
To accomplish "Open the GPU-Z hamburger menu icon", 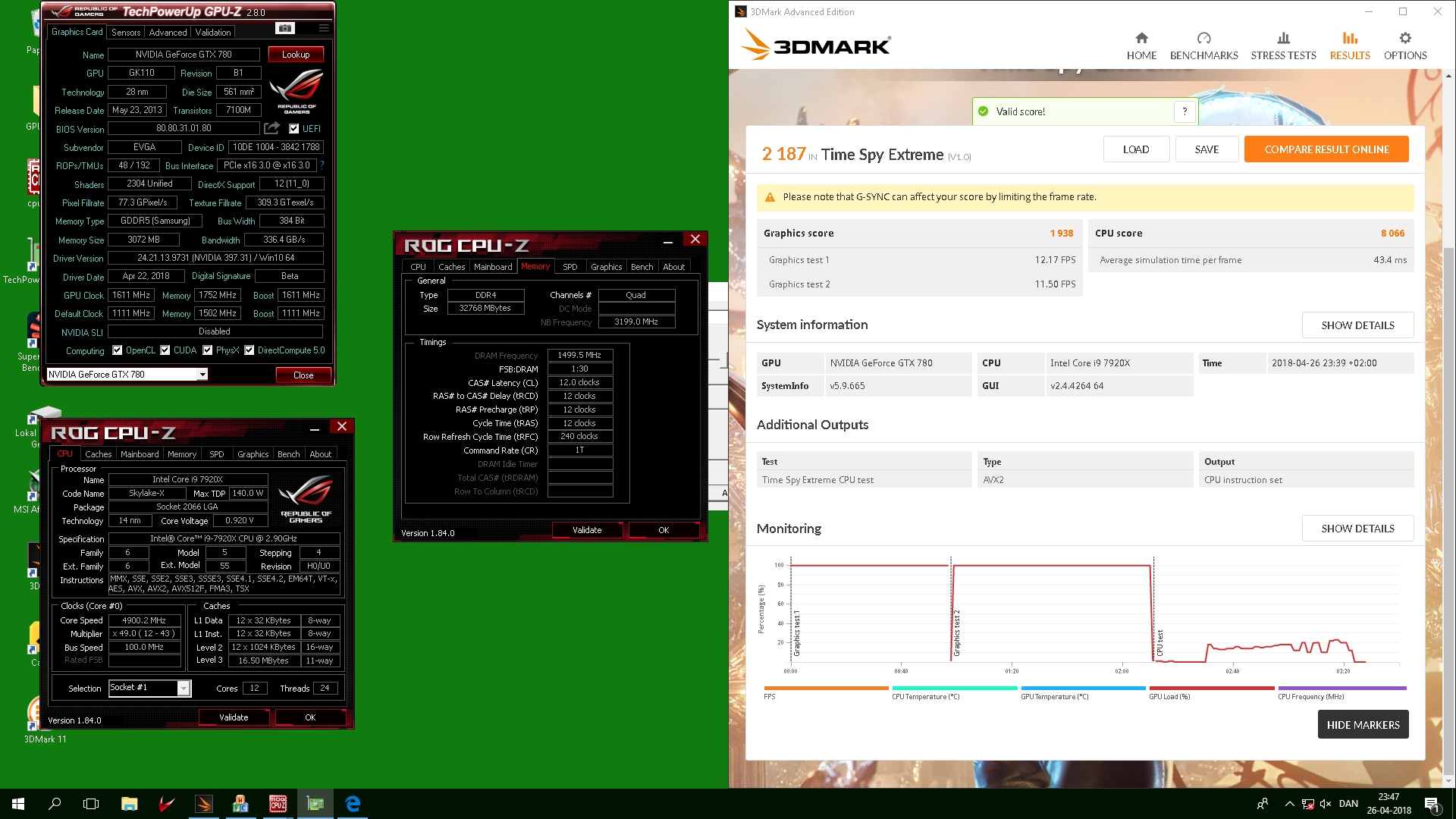I will [324, 28].
